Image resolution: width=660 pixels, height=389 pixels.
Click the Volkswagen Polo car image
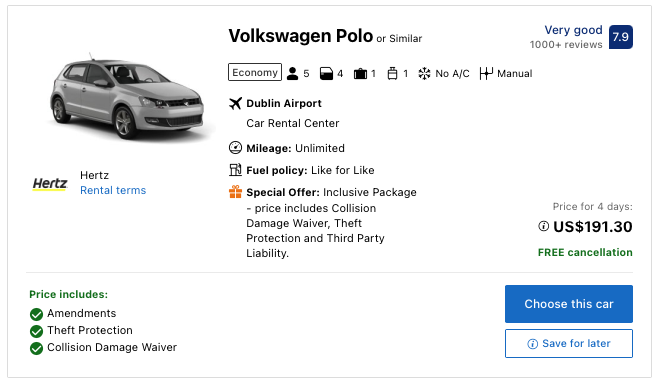pos(127,98)
